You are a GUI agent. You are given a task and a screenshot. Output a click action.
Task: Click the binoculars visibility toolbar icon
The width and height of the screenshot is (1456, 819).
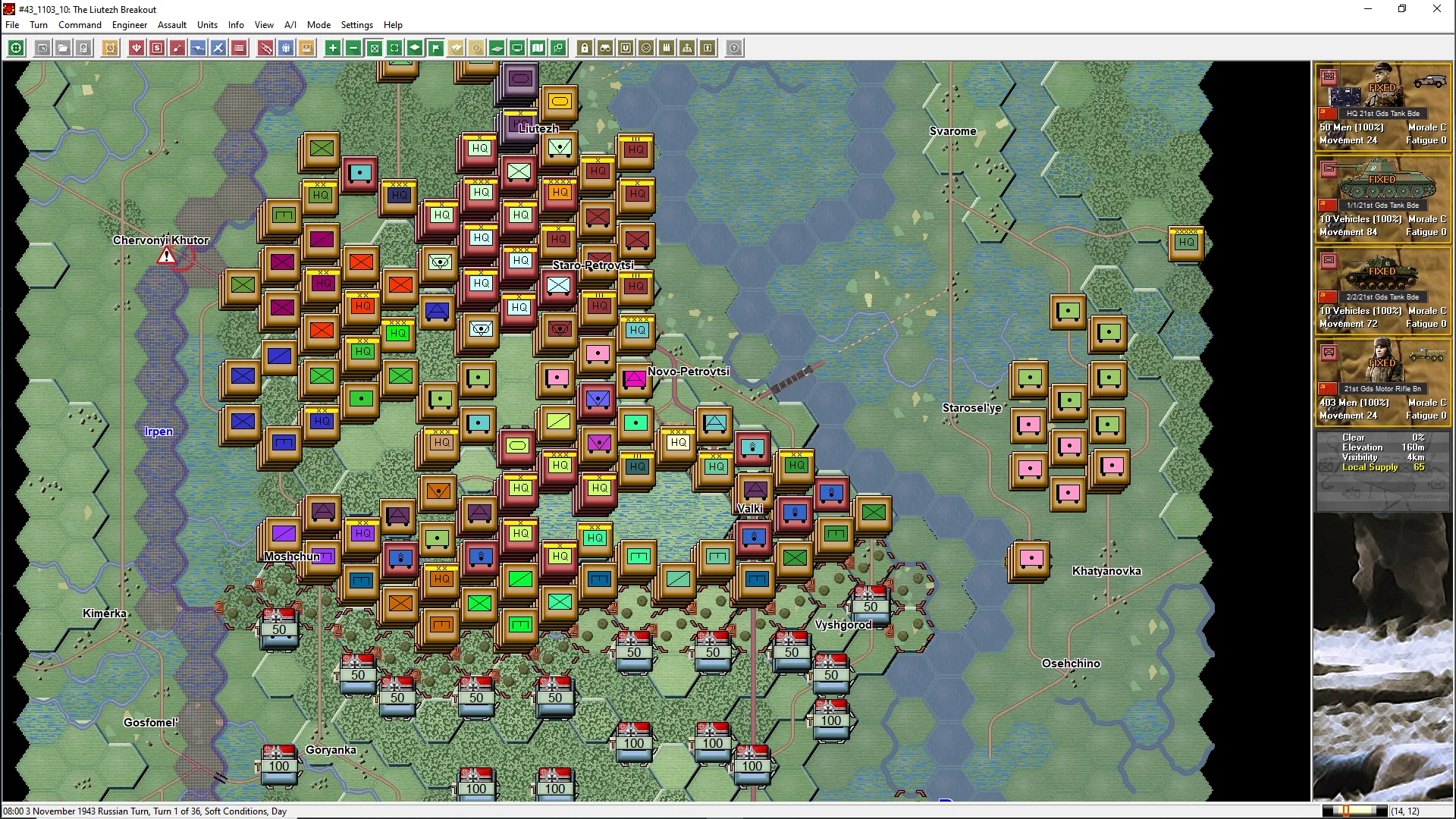(x=605, y=49)
